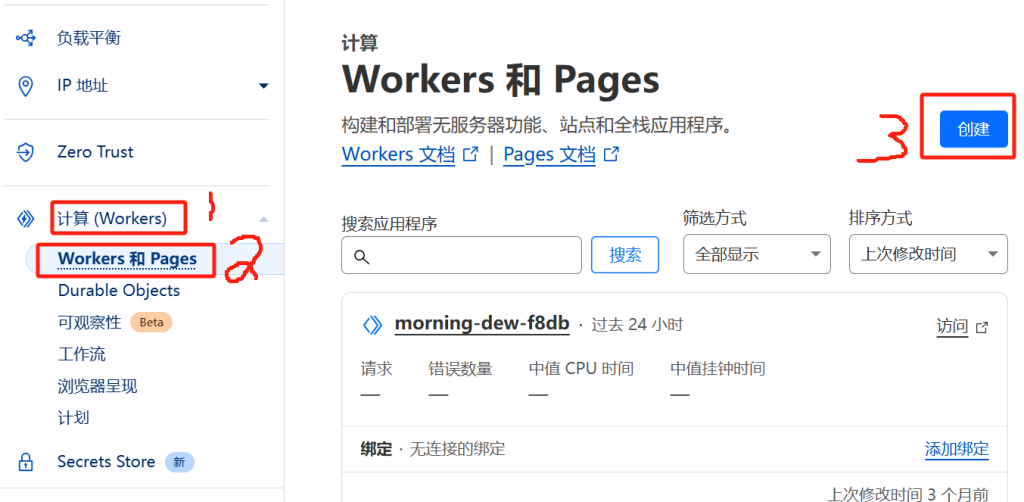This screenshot has height=502, width=1024.
Task: Click the Workers 和 Pages page heading
Action: click(500, 80)
